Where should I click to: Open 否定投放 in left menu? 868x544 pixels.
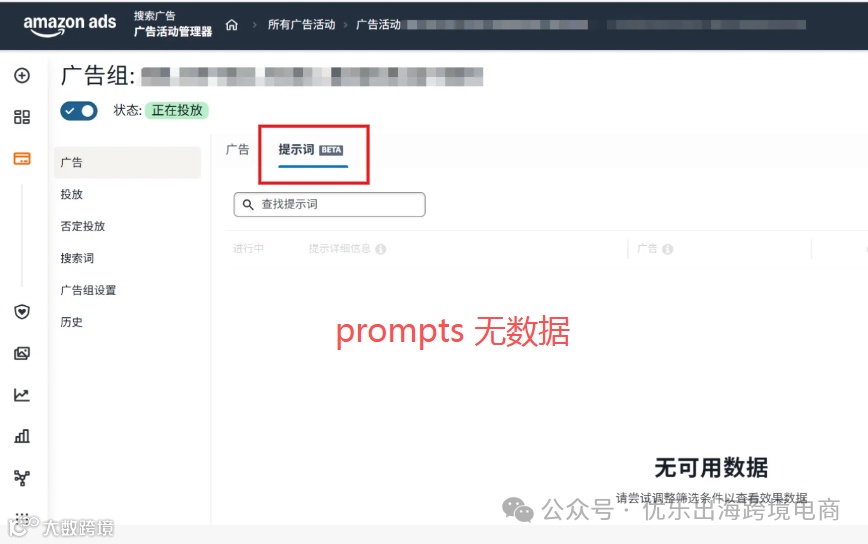click(x=82, y=226)
